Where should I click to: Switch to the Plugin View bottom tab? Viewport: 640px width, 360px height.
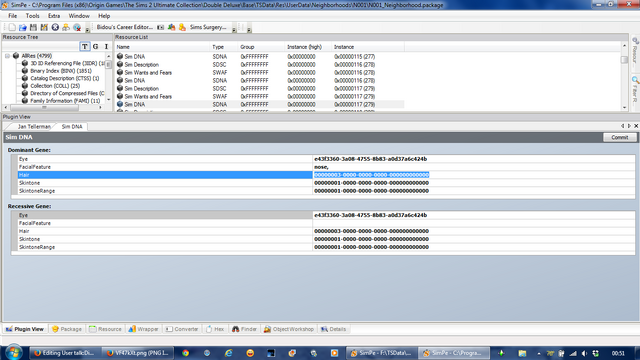pos(25,329)
